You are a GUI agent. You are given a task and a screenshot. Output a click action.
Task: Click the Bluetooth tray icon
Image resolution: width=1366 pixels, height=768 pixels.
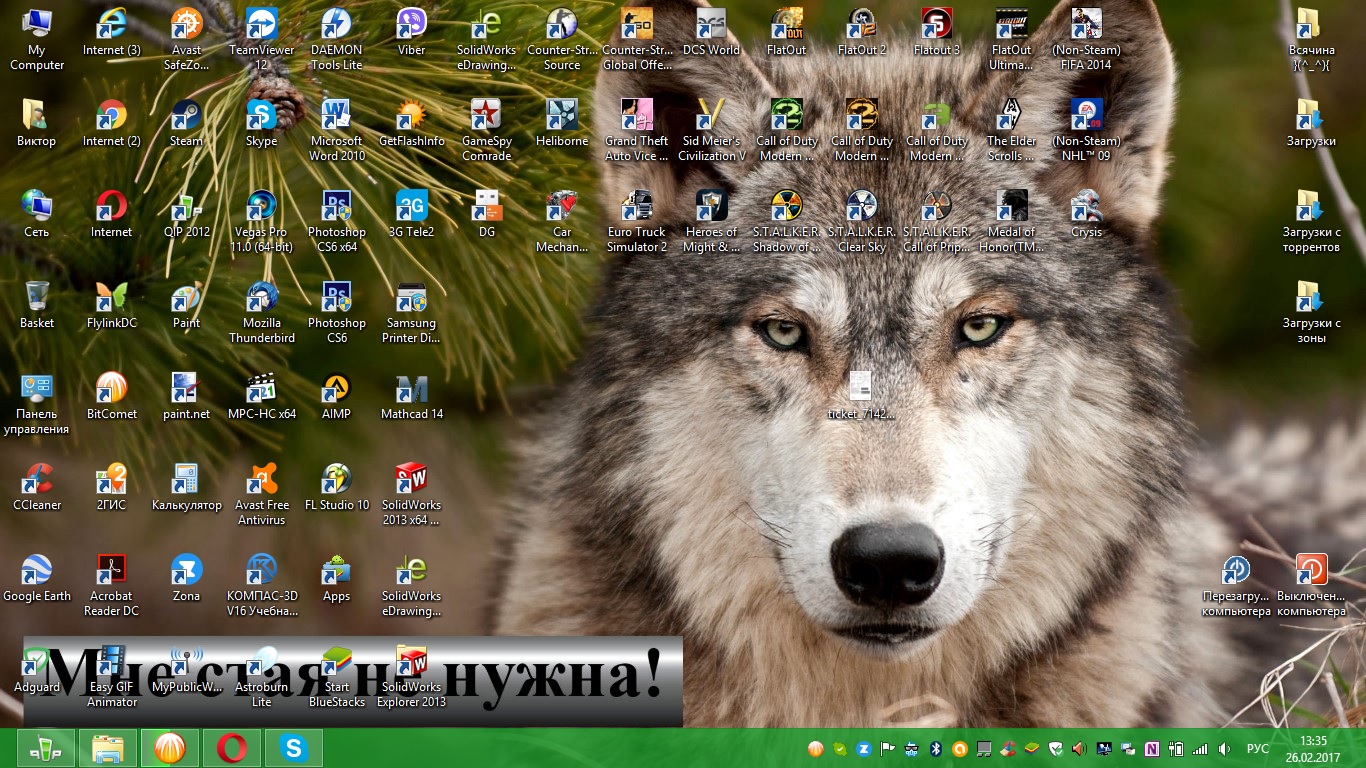point(937,749)
